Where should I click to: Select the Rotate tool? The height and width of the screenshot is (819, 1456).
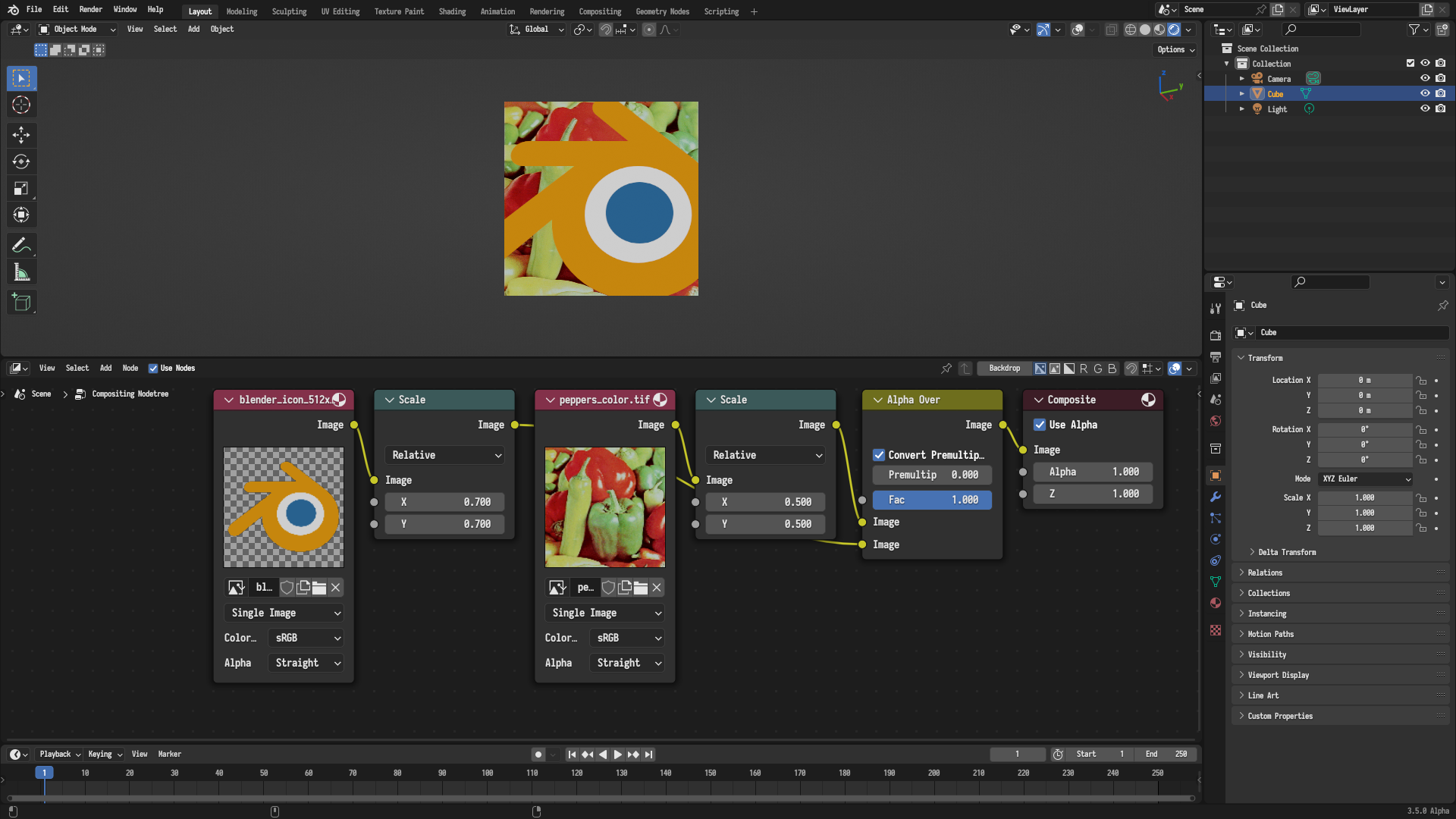click(x=21, y=161)
